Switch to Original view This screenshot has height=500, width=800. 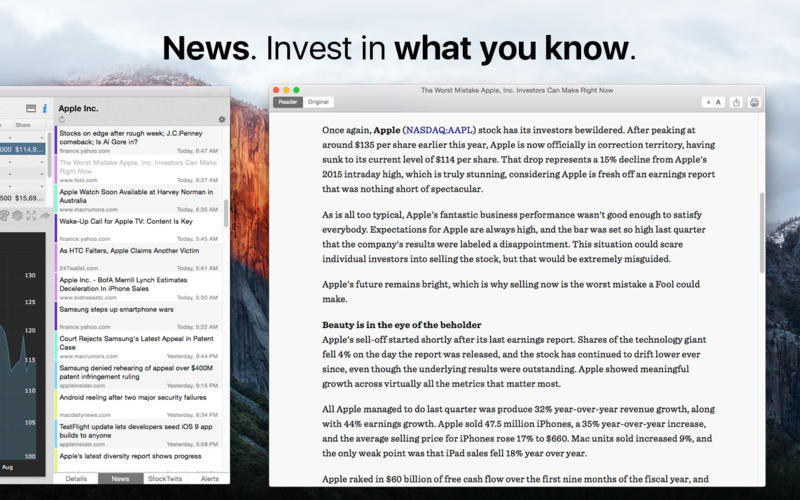318,102
